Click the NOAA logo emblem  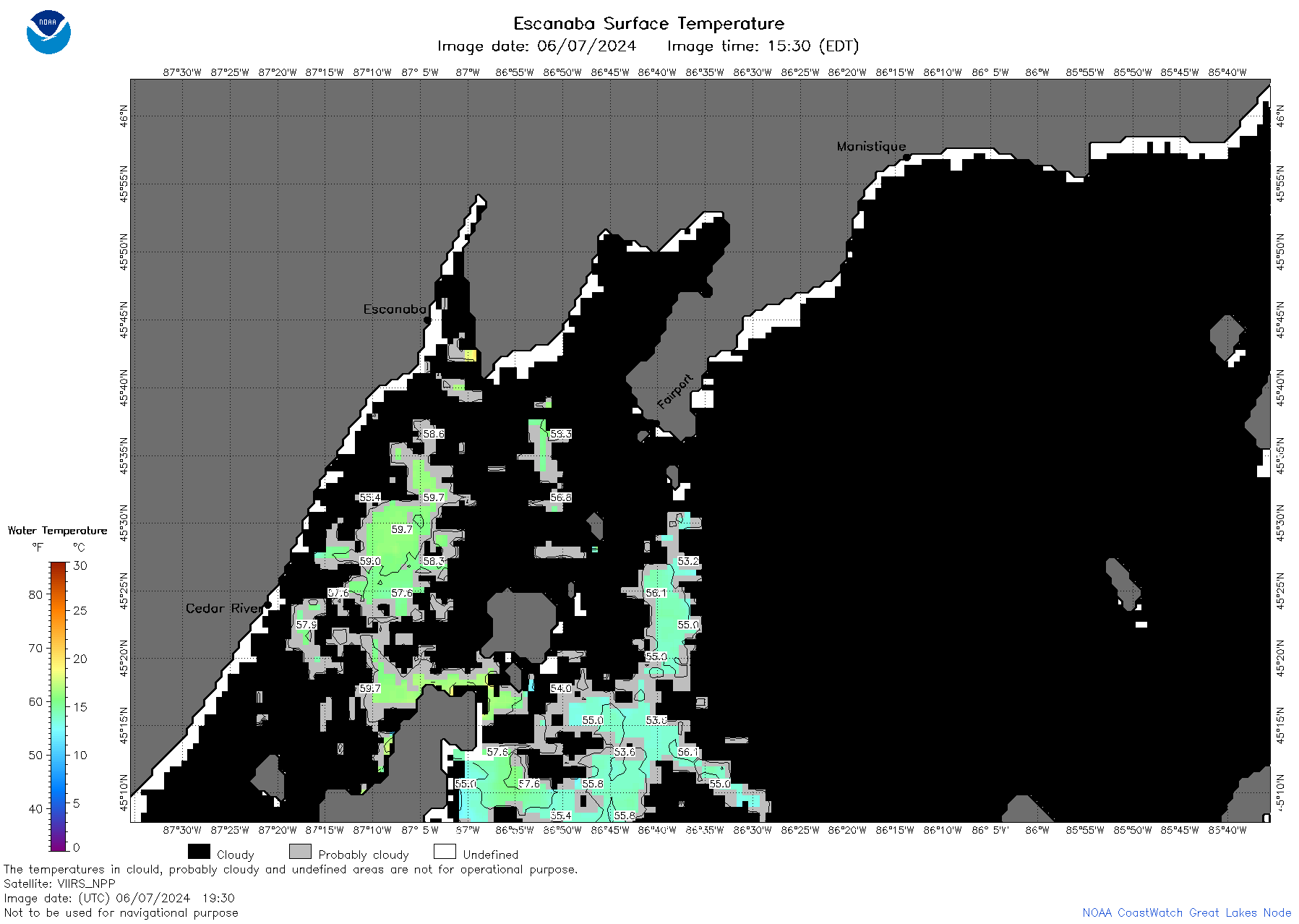tap(48, 32)
